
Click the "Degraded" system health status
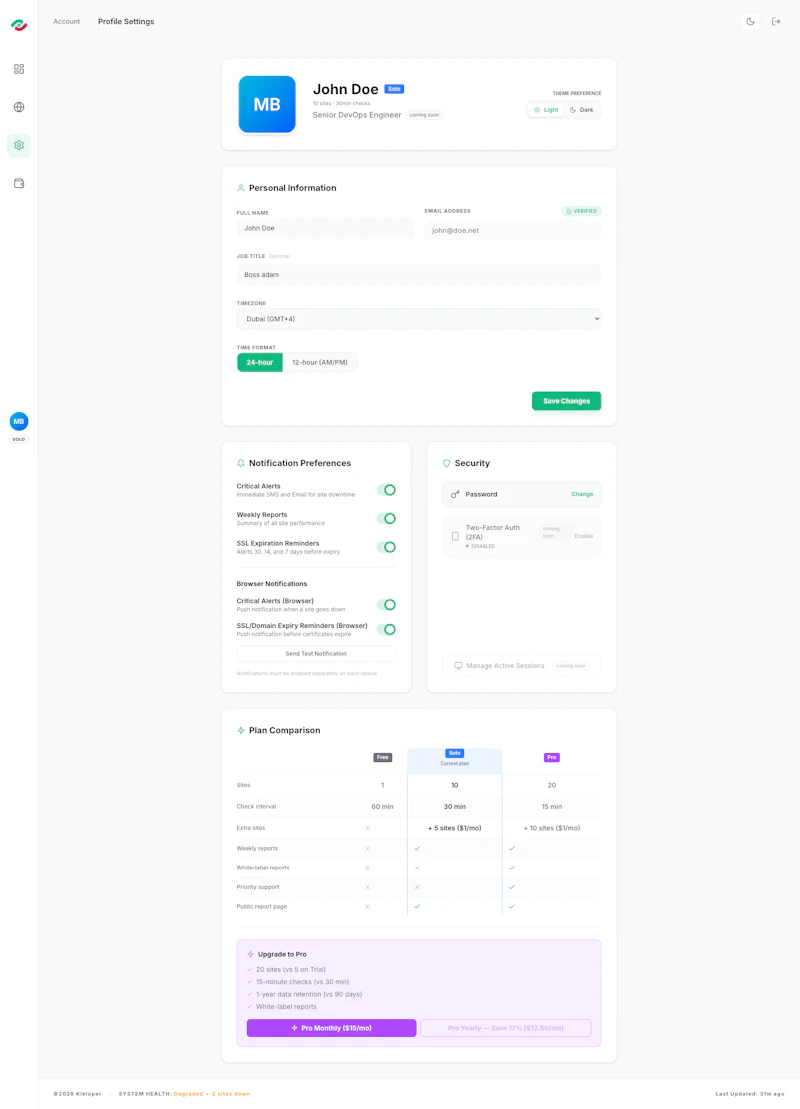[x=188, y=1094]
